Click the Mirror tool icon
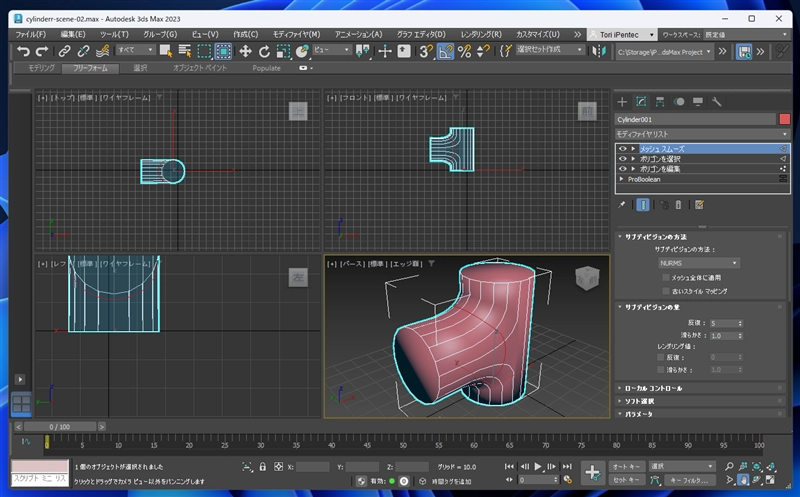The image size is (800, 497). [x=599, y=51]
